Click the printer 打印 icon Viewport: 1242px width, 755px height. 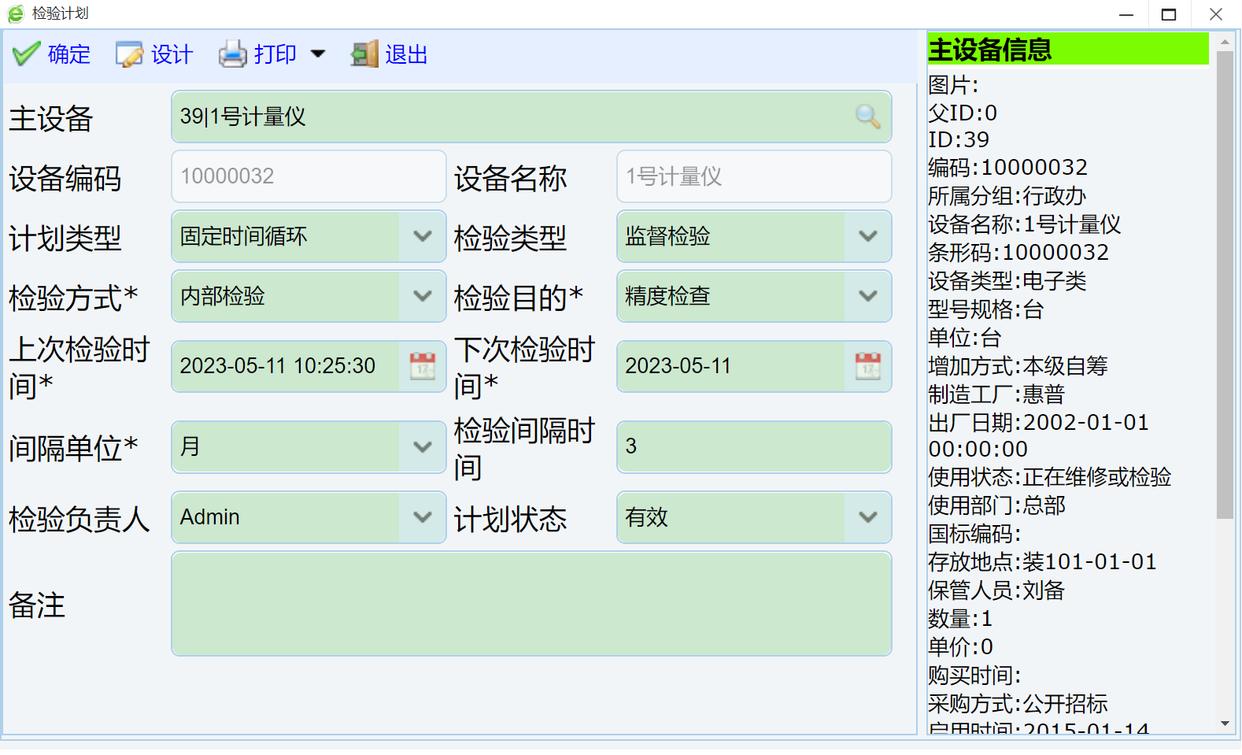[232, 54]
